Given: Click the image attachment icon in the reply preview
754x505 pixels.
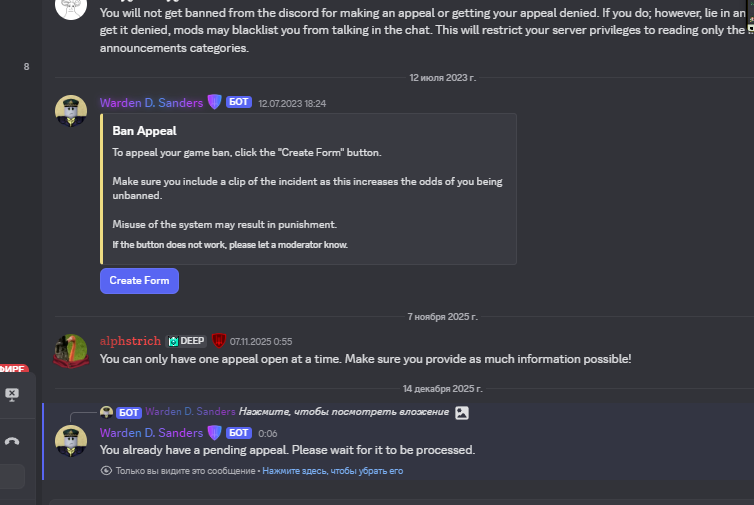Looking at the screenshot, I should (461, 412).
